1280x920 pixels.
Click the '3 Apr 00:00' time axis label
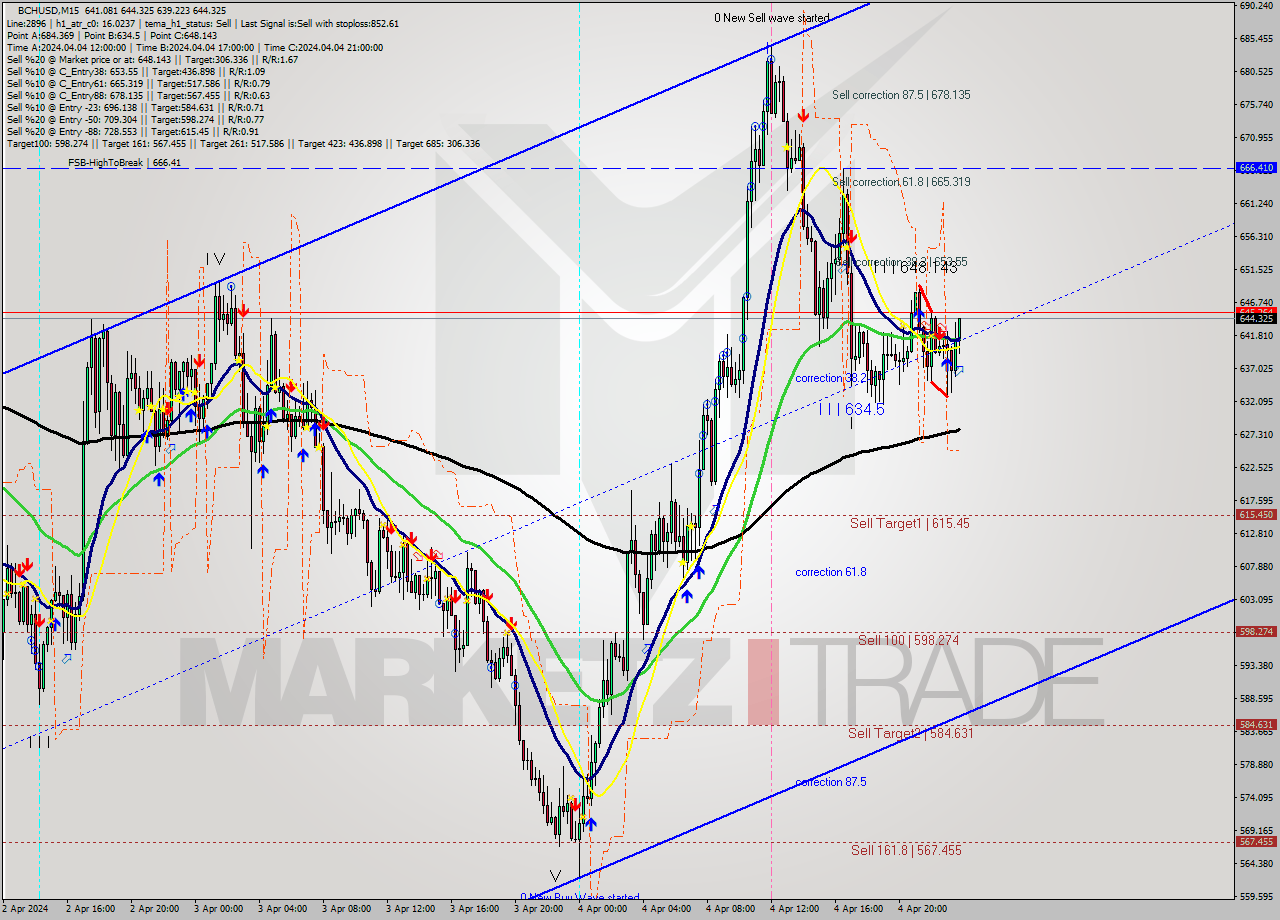[219, 909]
